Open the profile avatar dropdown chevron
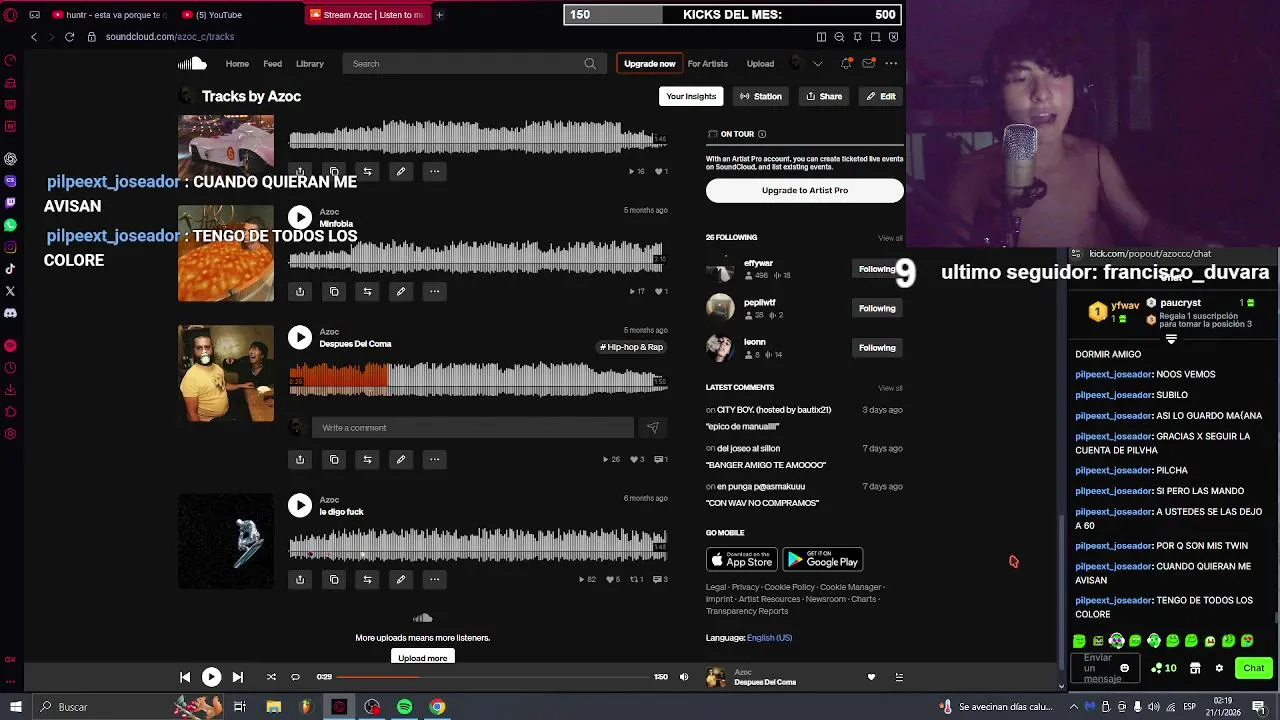Image resolution: width=1280 pixels, height=720 pixels. pos(817,64)
